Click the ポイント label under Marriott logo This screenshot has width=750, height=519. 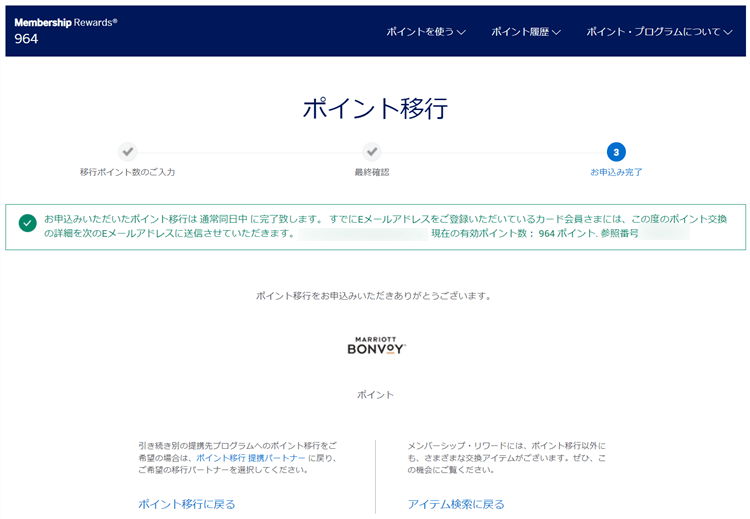pos(375,395)
